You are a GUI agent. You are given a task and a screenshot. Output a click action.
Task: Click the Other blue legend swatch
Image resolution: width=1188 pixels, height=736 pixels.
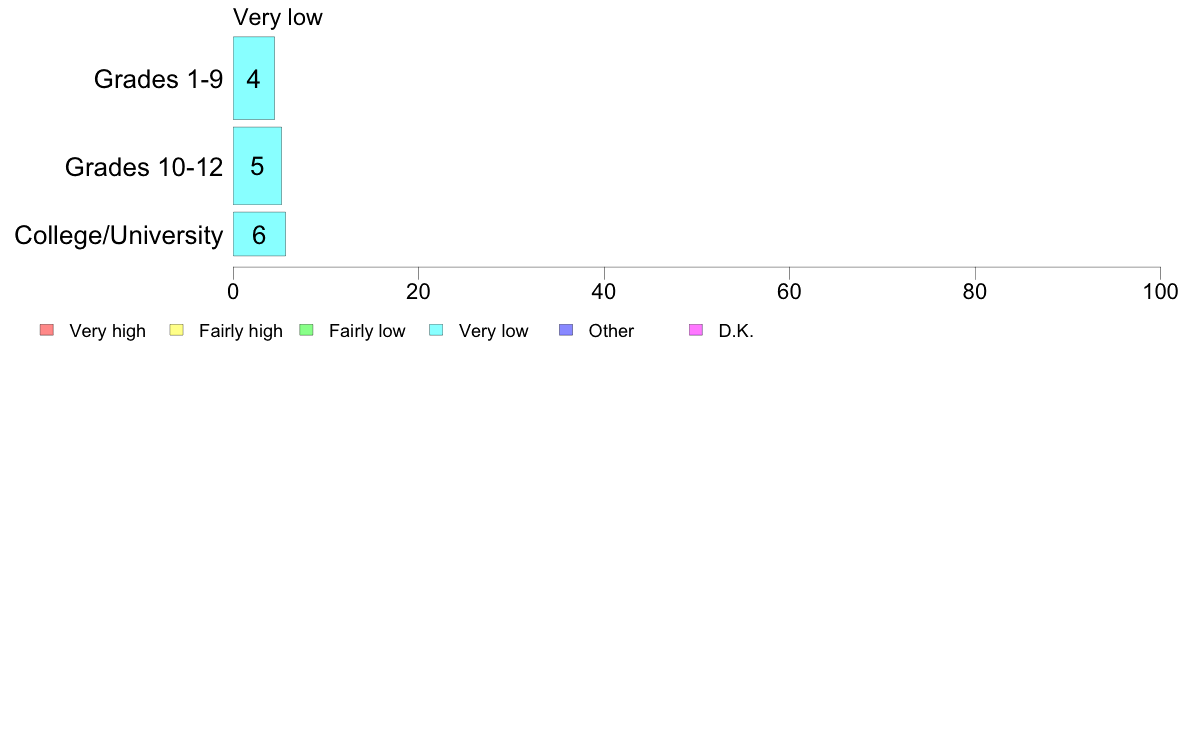[566, 330]
